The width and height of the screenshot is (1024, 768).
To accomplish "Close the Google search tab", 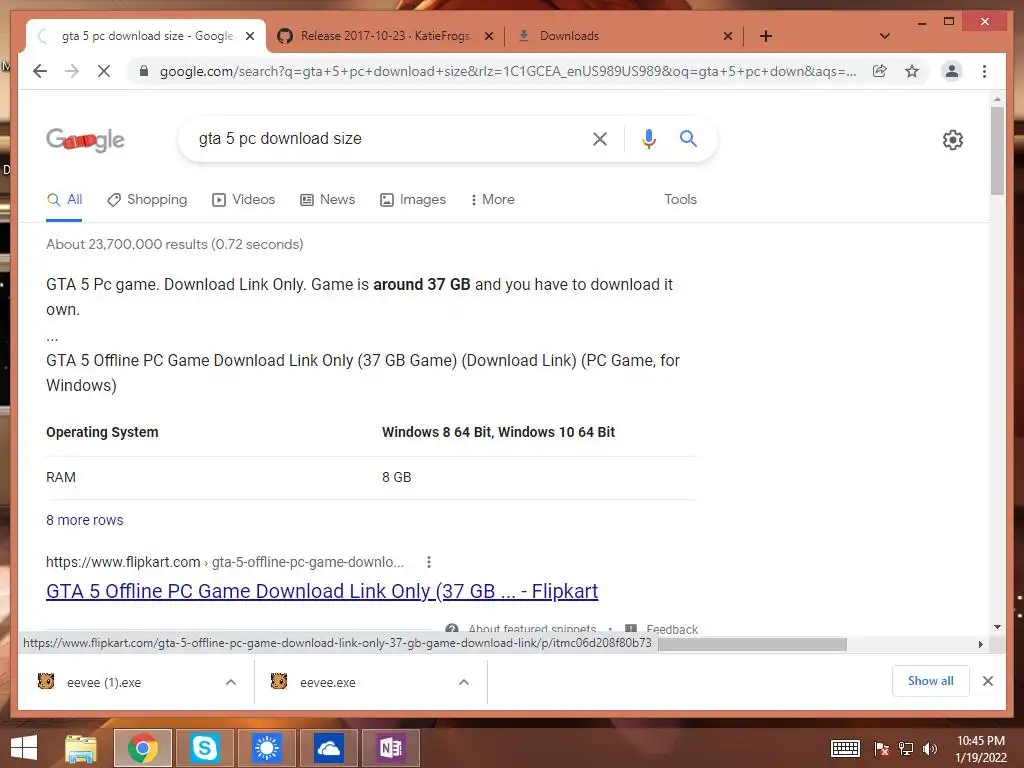I will [x=249, y=36].
